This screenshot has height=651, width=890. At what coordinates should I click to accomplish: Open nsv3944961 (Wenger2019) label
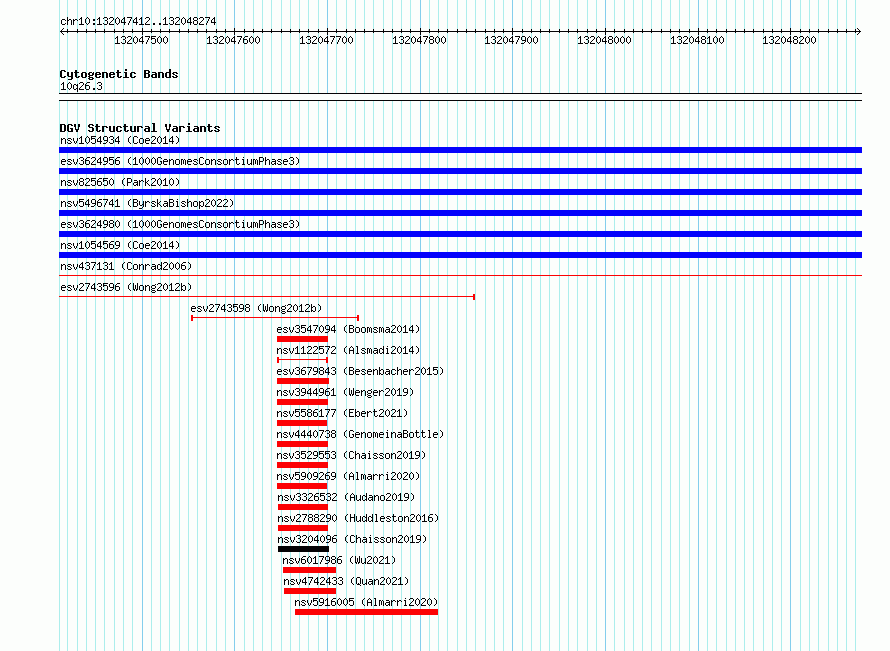click(x=345, y=392)
